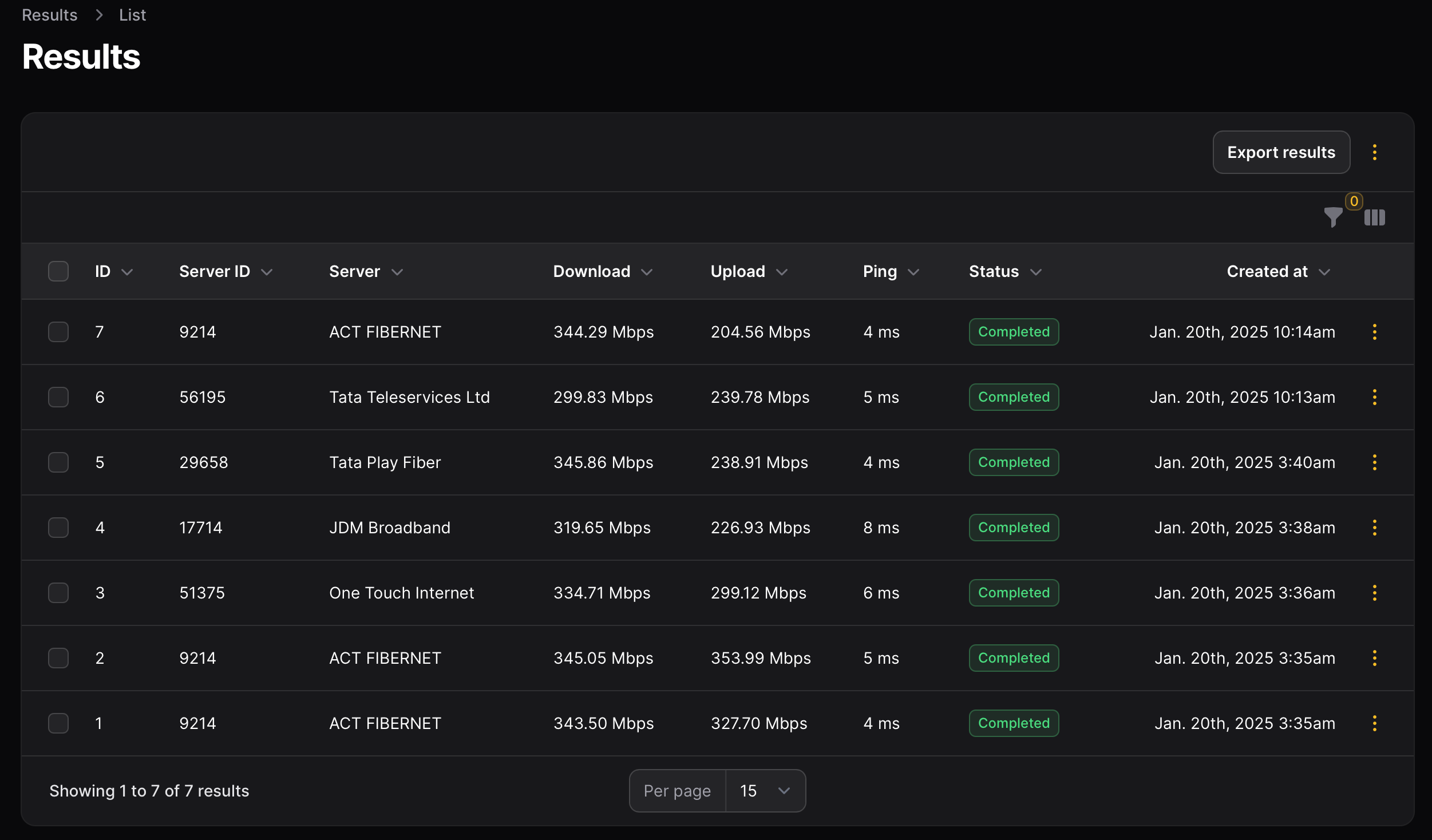Select checkbox for Tata Play Fiber row
The height and width of the screenshot is (840, 1432).
(x=58, y=462)
